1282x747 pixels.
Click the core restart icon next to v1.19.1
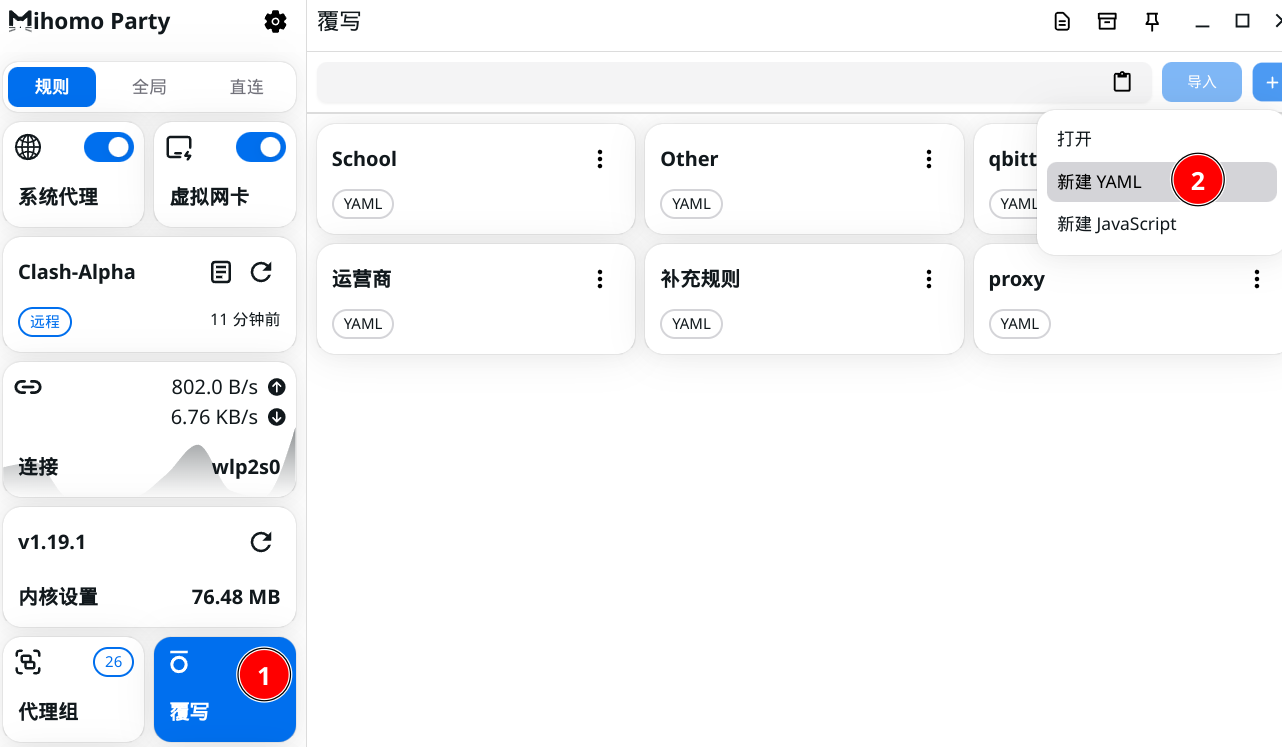261,542
